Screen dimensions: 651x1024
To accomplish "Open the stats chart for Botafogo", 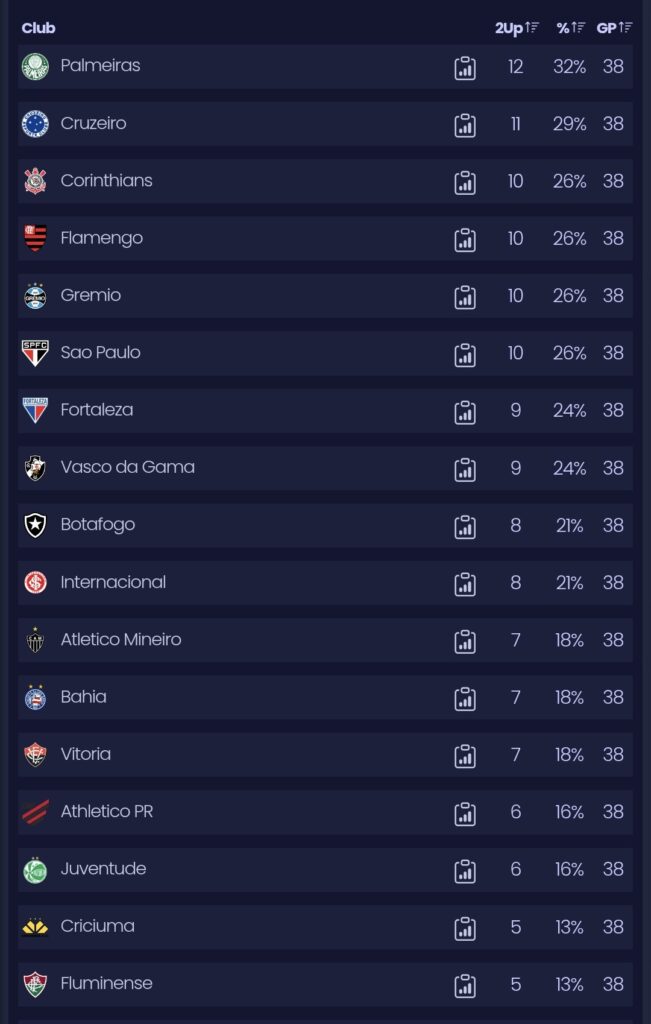I will tap(465, 525).
